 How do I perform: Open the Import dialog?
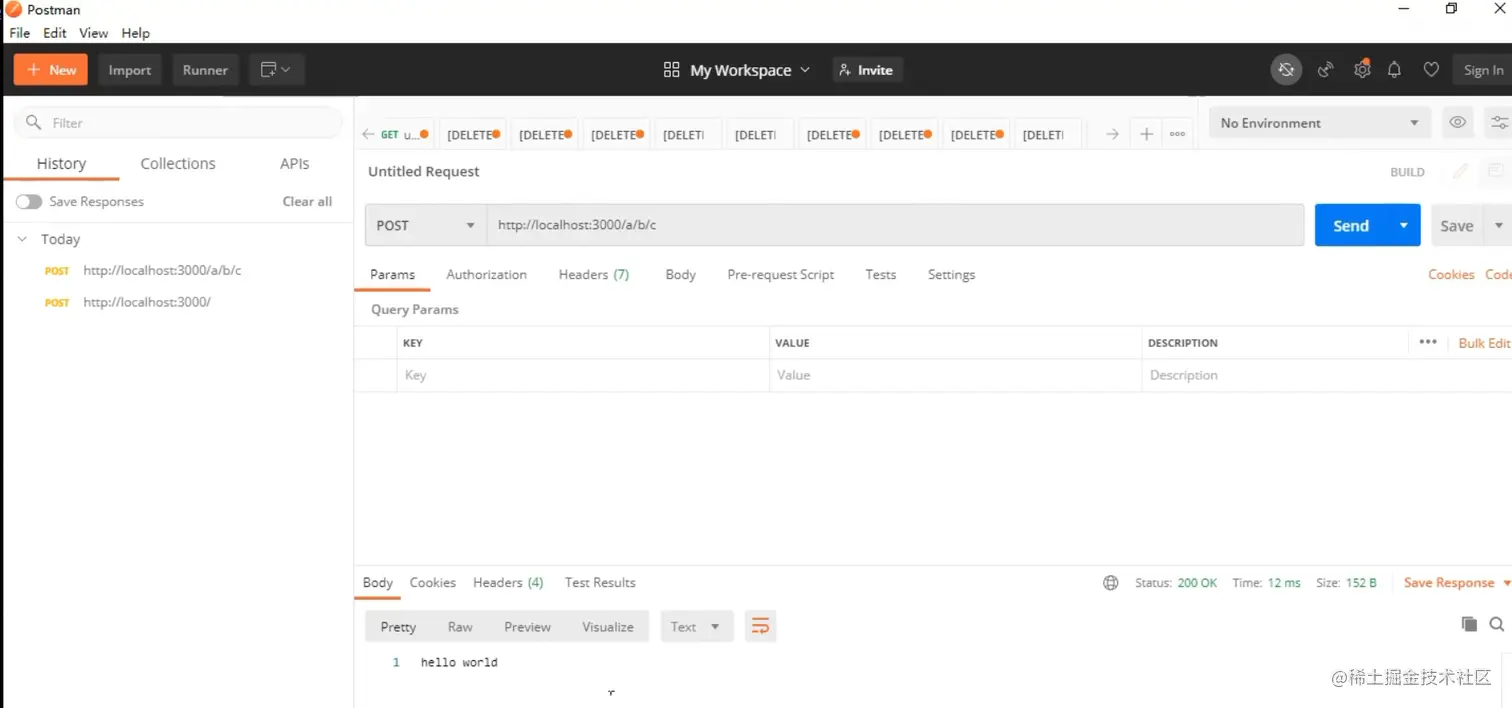coord(130,70)
